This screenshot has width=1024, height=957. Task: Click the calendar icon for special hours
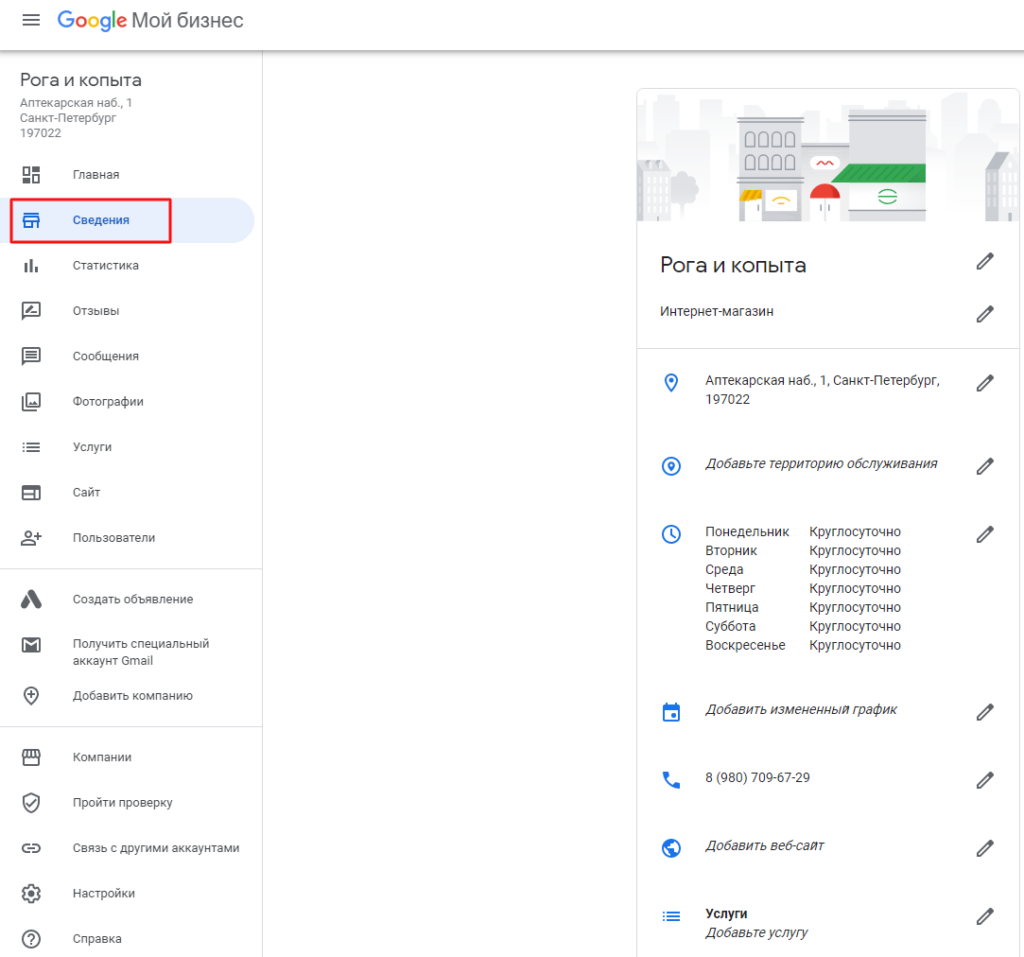point(672,712)
